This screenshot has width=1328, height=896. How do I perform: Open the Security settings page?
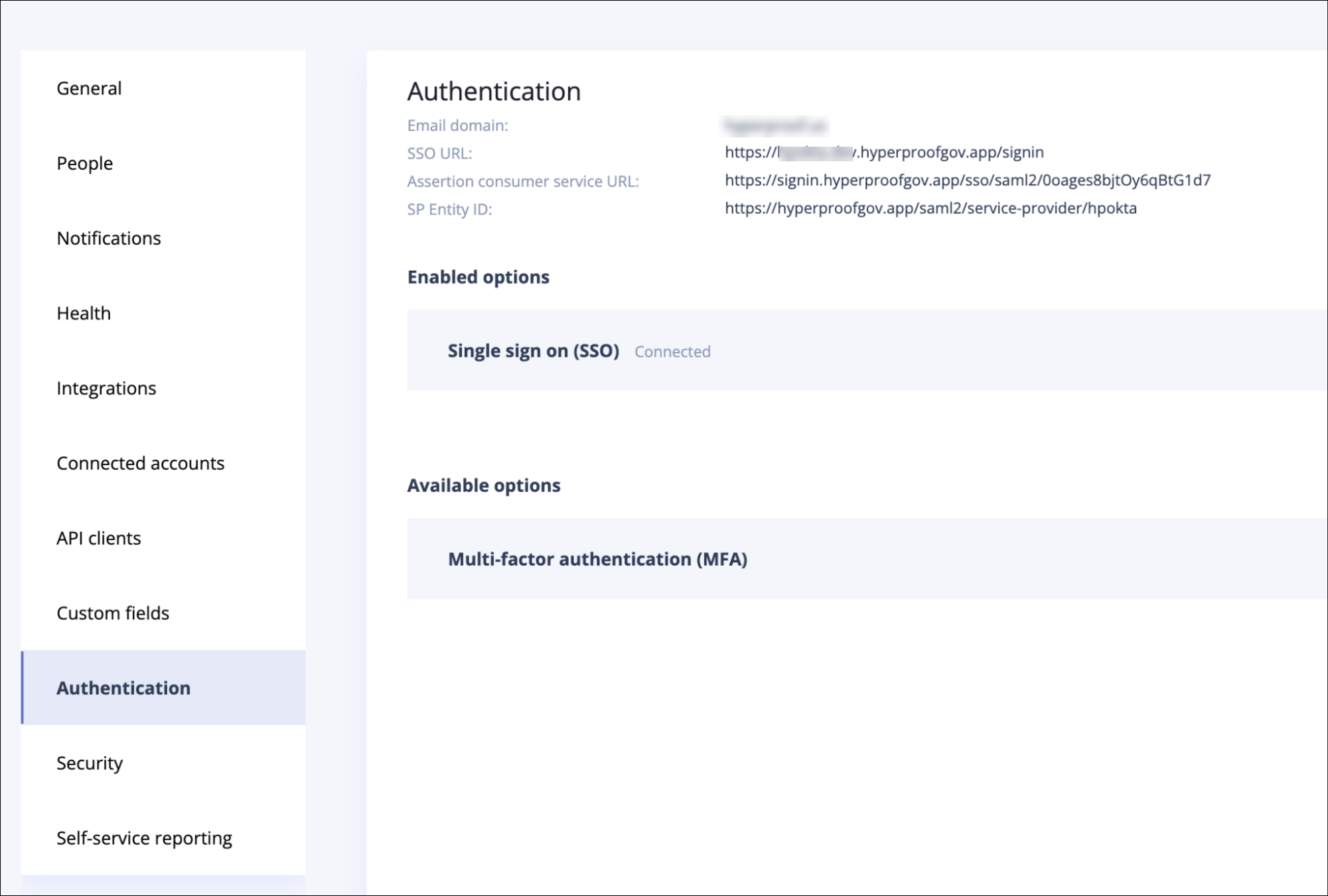click(x=89, y=762)
